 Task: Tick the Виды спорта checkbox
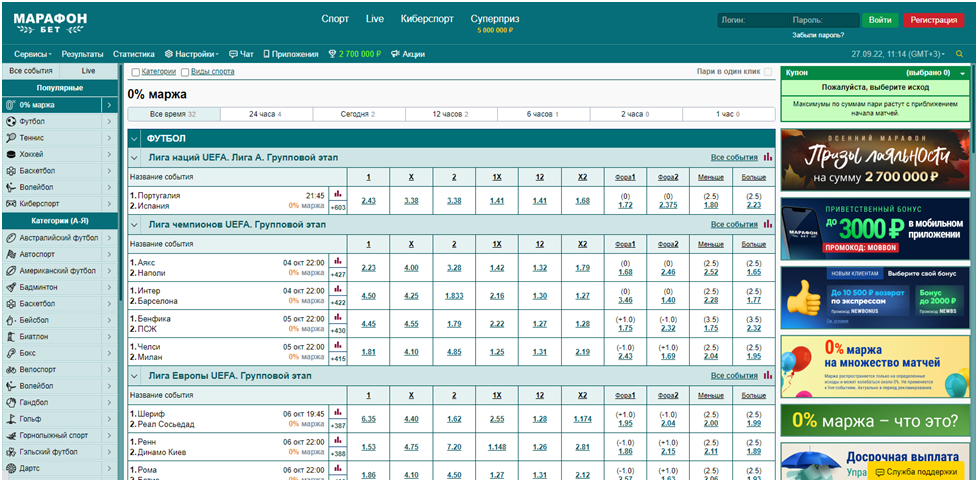[184, 72]
